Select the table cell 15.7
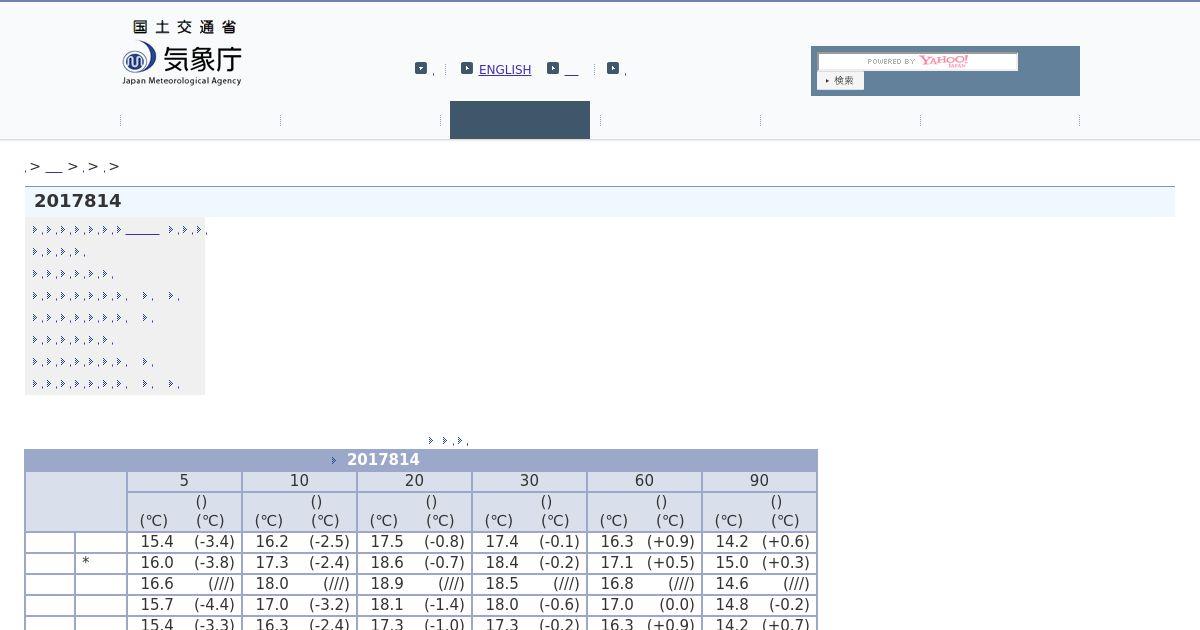Screen dimensions: 1200x630 click(157, 605)
